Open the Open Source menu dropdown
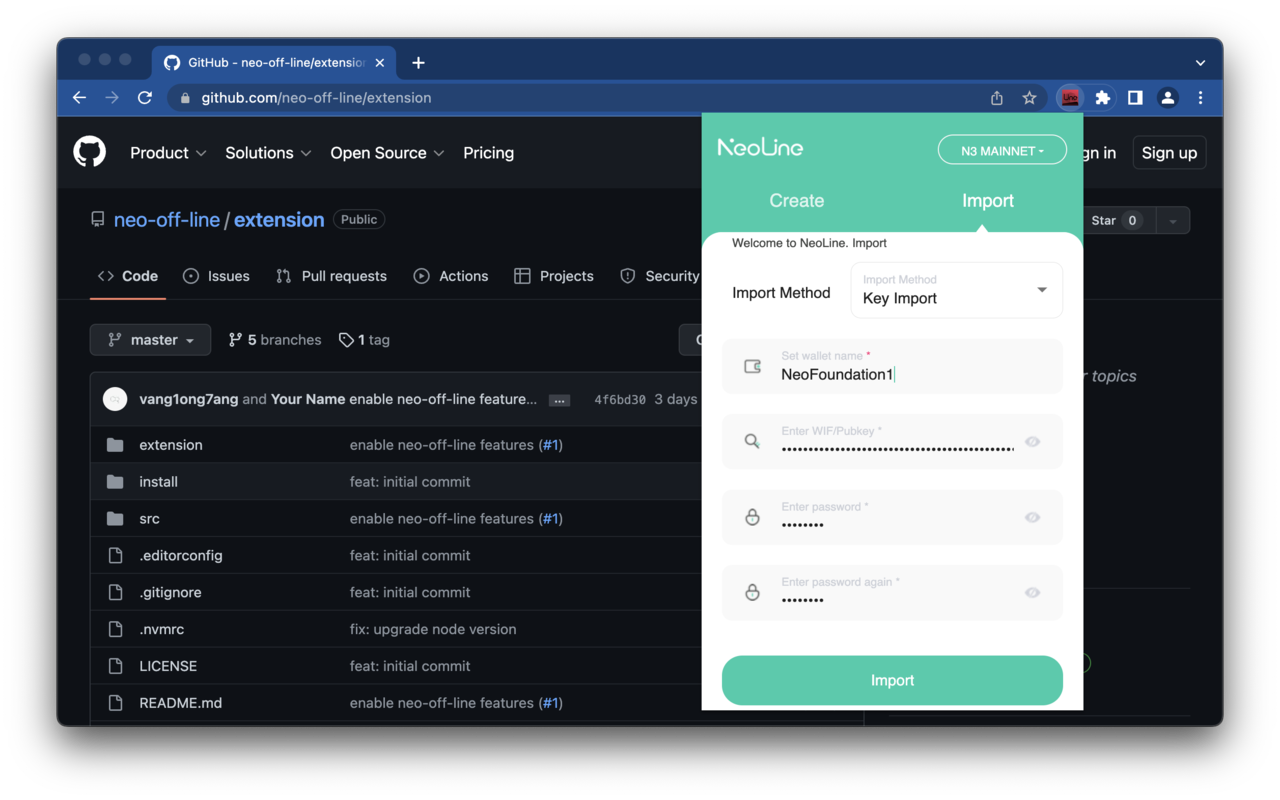1280x800 pixels. pyautogui.click(x=388, y=153)
